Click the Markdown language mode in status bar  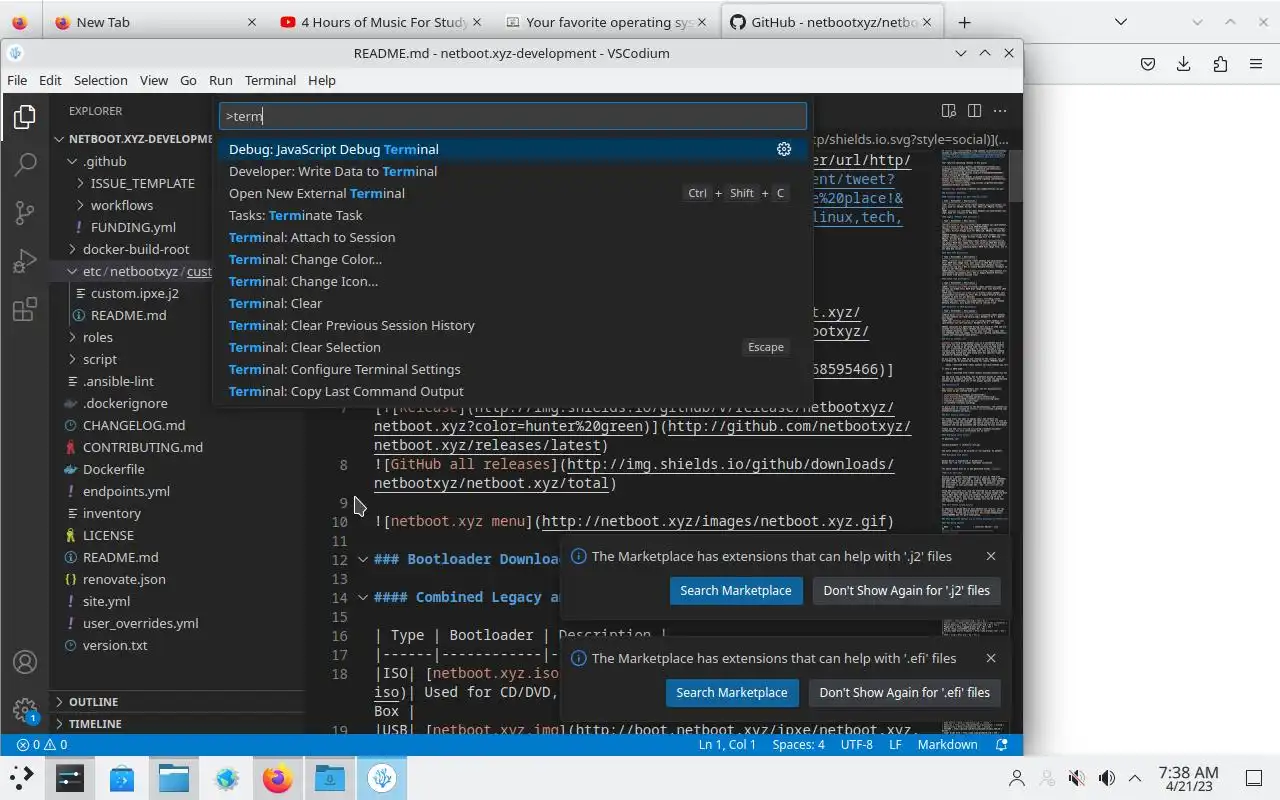[x=947, y=744]
